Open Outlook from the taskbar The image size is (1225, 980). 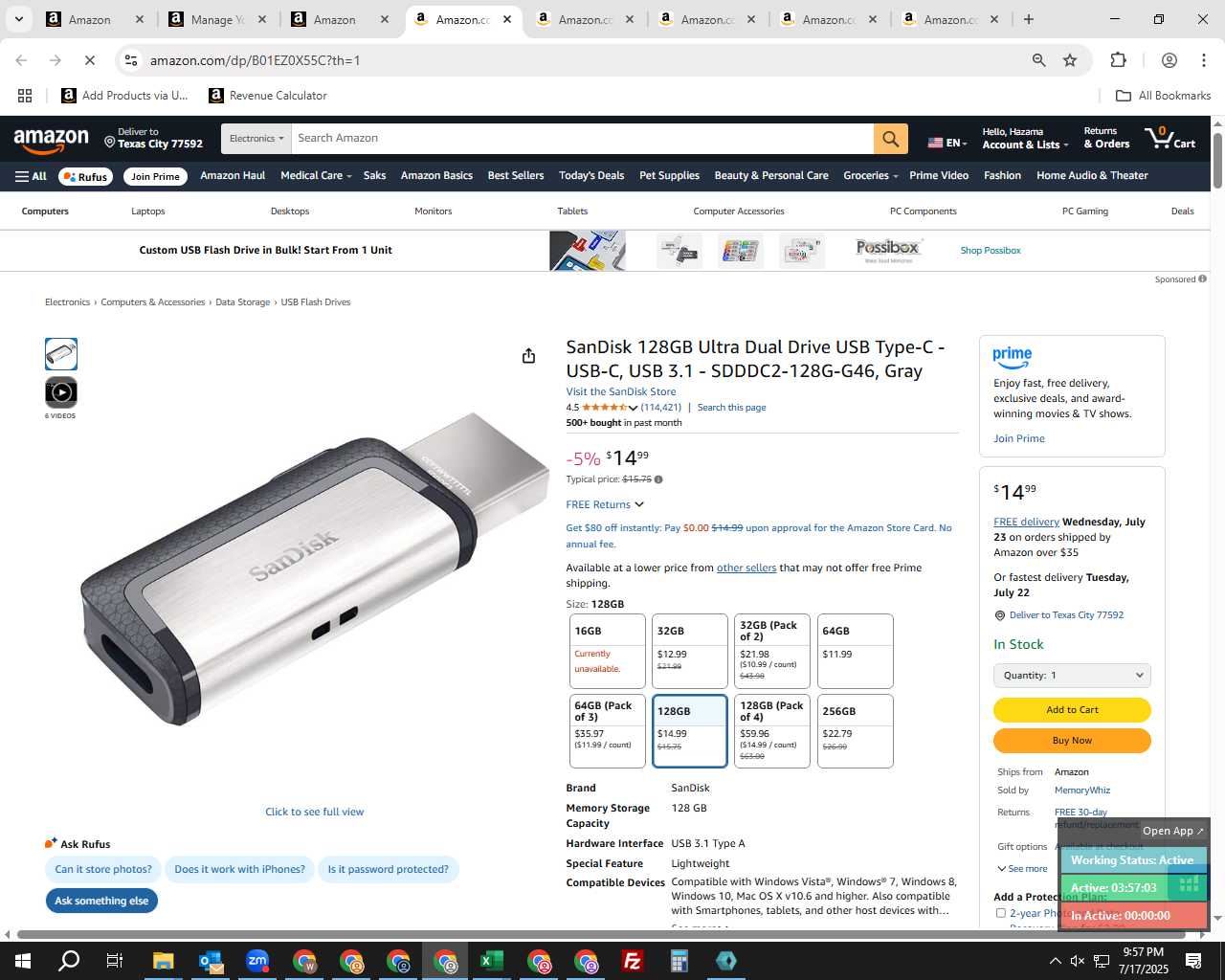coord(211,961)
